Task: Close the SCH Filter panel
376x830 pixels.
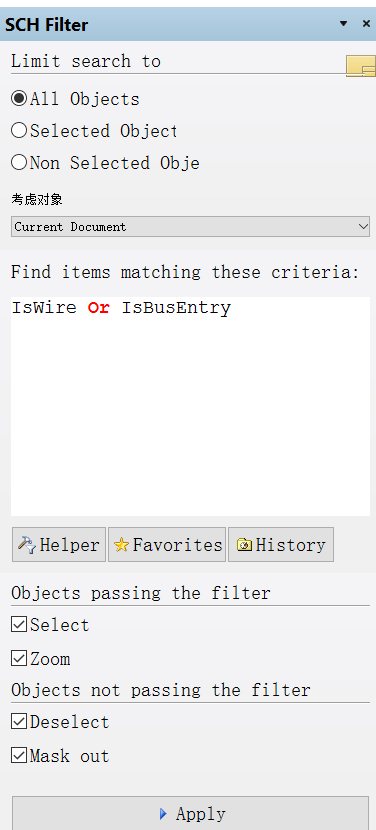Action: pos(366,24)
